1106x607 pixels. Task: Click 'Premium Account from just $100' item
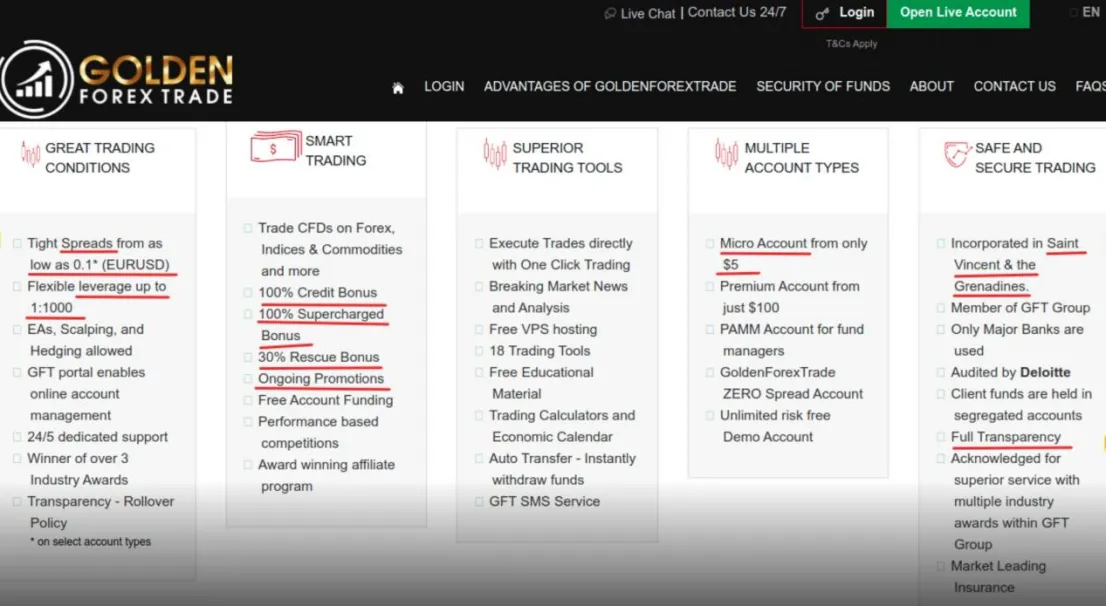(789, 297)
